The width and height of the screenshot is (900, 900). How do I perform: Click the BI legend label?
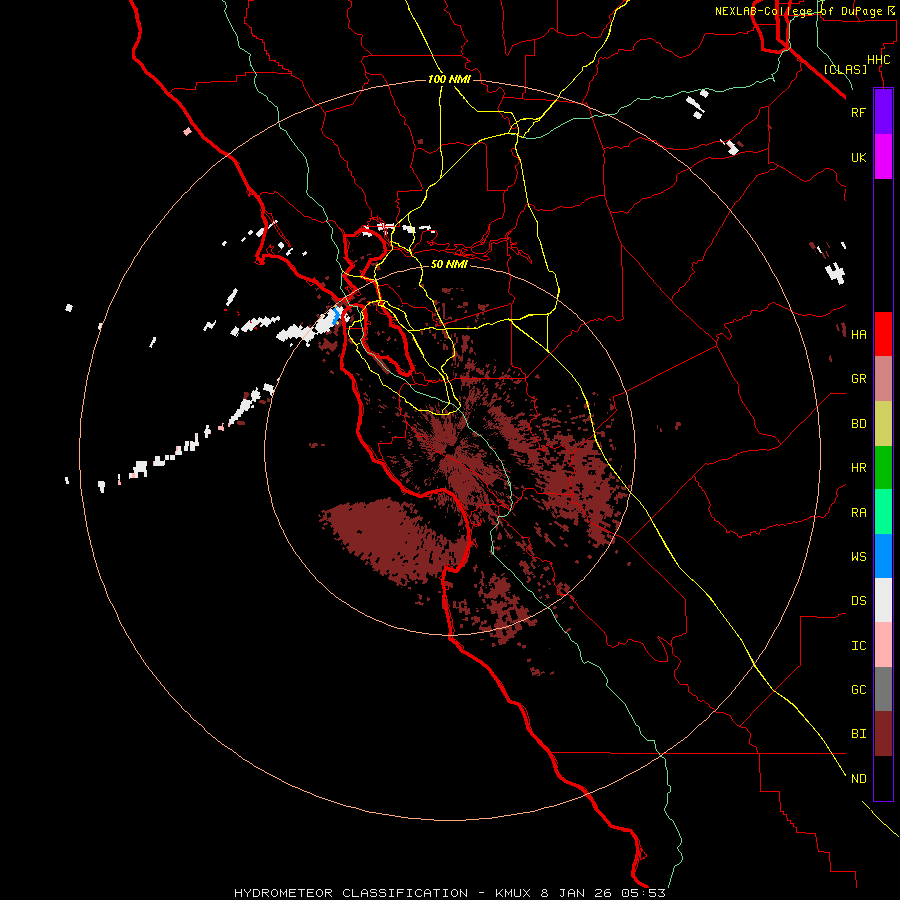coord(858,734)
